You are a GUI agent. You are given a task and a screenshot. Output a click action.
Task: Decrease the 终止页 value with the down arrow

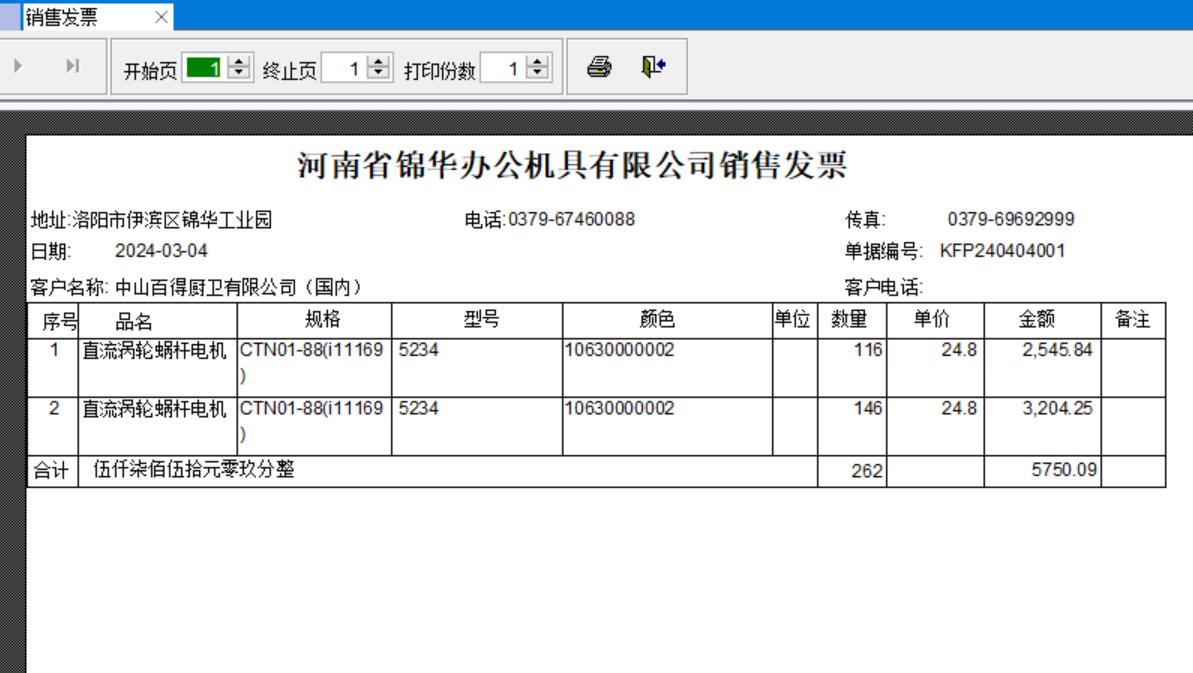tap(376, 74)
